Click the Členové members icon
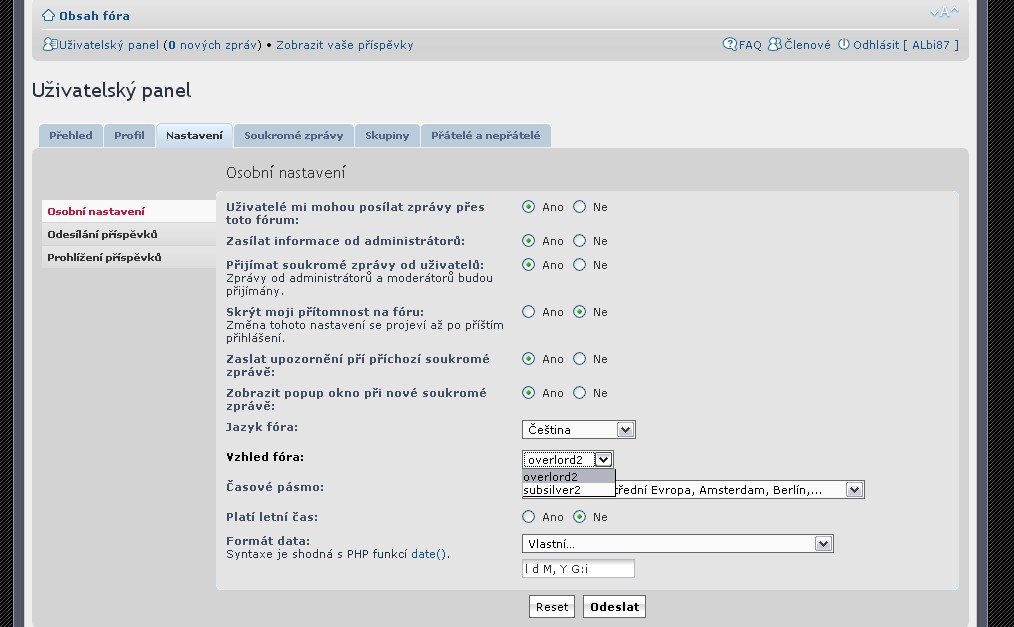The width and height of the screenshot is (1014, 627). [775, 45]
